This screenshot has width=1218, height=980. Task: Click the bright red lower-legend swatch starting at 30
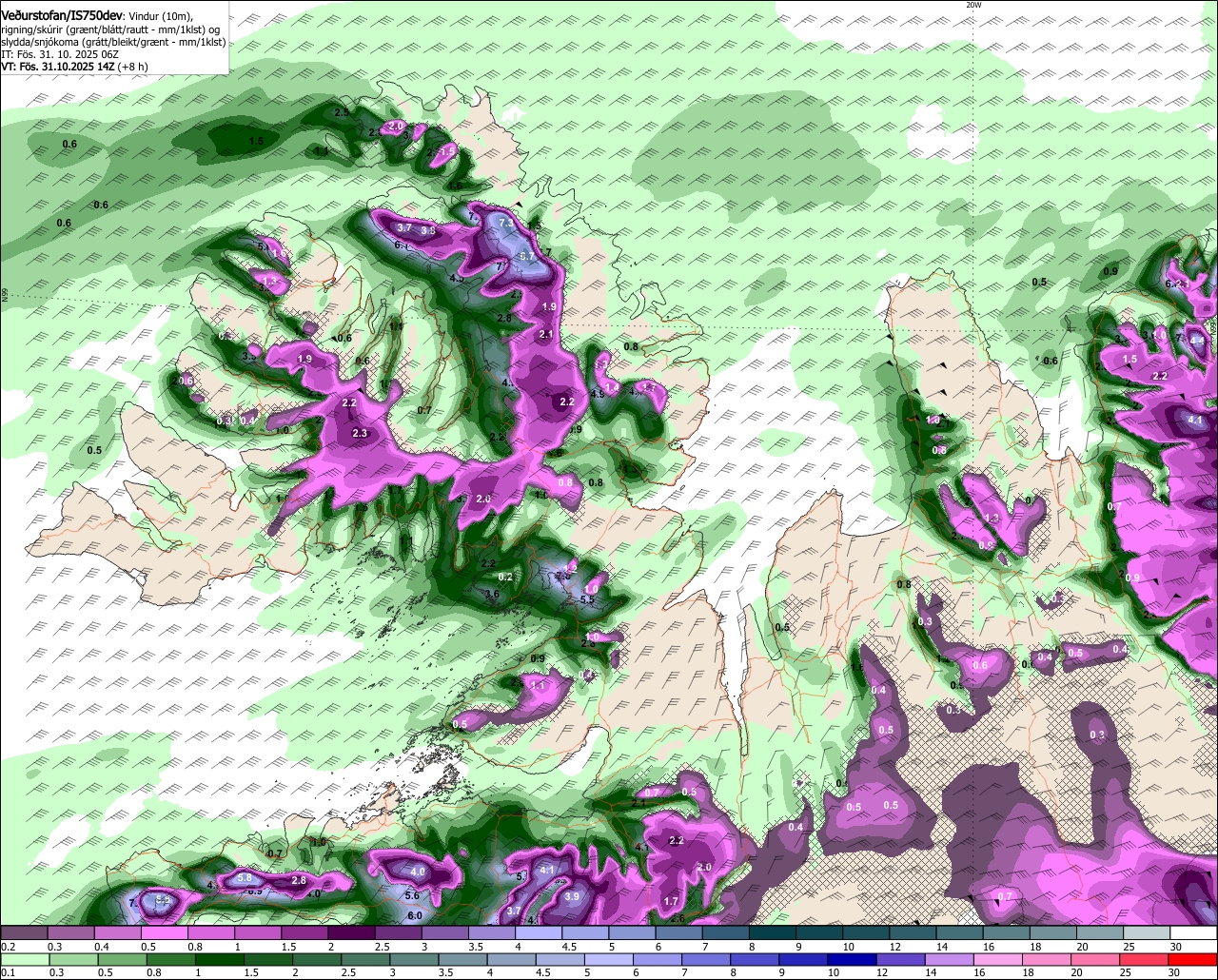[1194, 959]
